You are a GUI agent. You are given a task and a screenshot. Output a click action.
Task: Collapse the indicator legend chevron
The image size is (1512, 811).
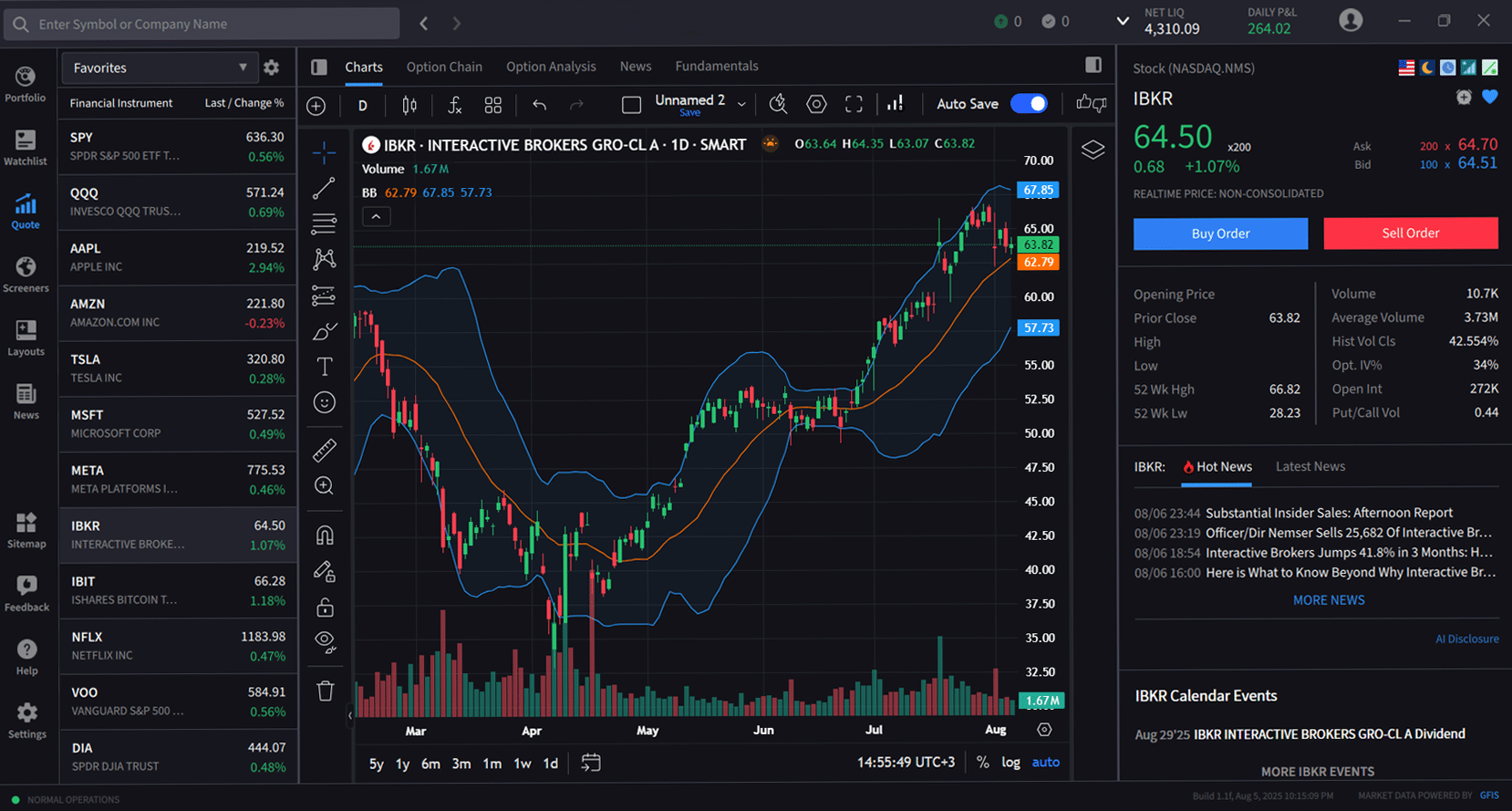(x=377, y=216)
